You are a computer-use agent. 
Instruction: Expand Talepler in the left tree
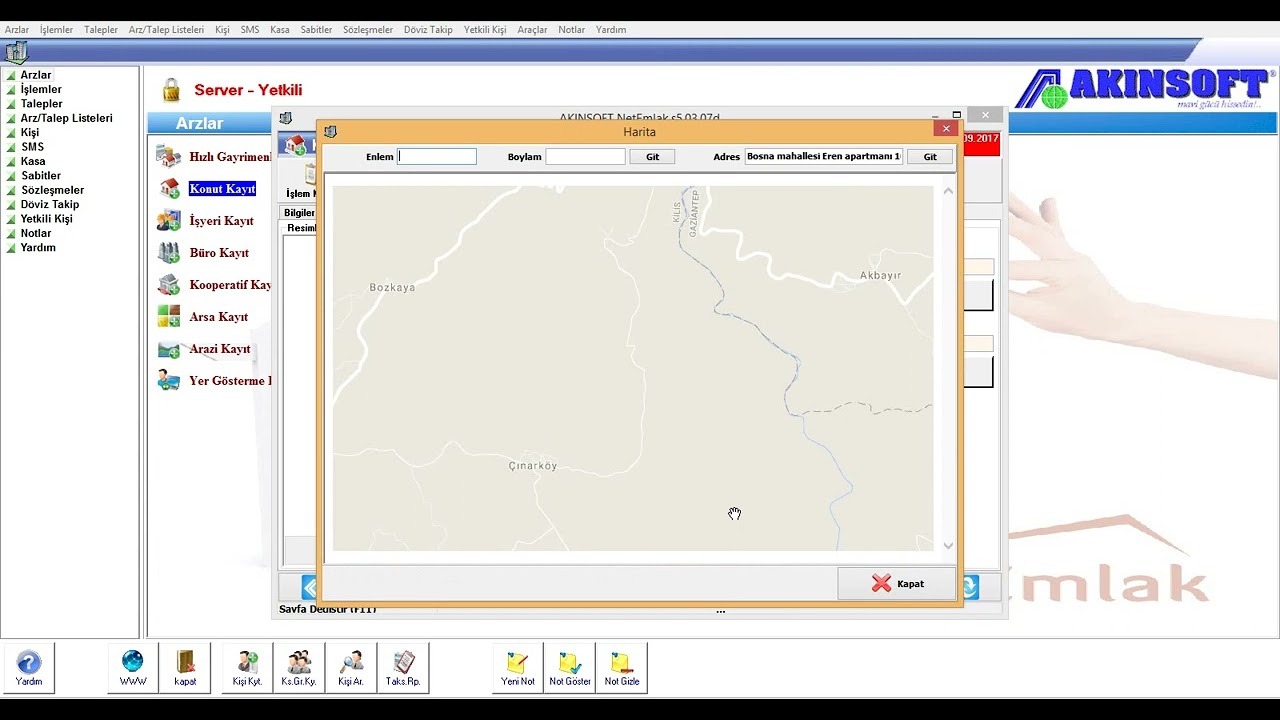point(11,104)
